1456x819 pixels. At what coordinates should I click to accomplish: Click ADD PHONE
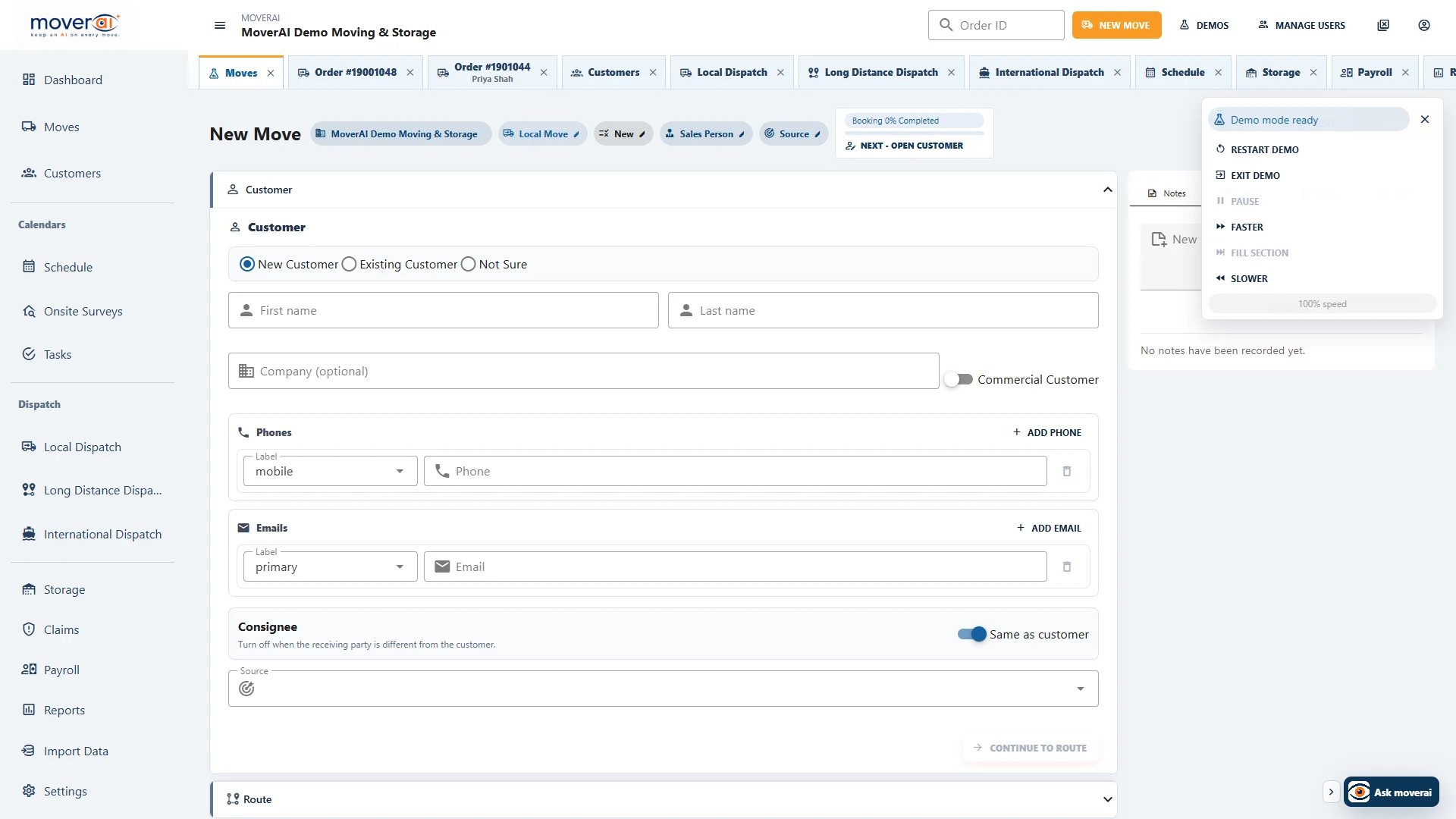pyautogui.click(x=1047, y=432)
